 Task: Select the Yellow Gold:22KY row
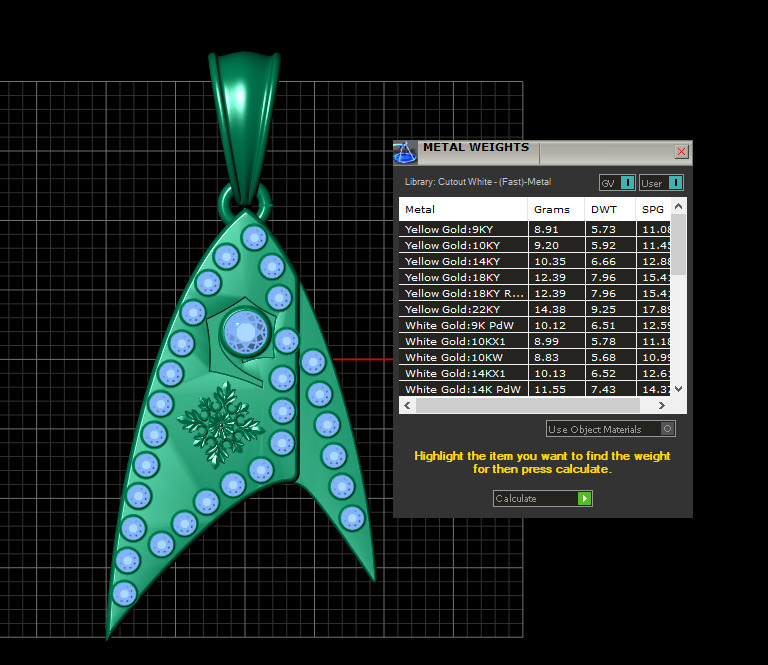[535, 309]
